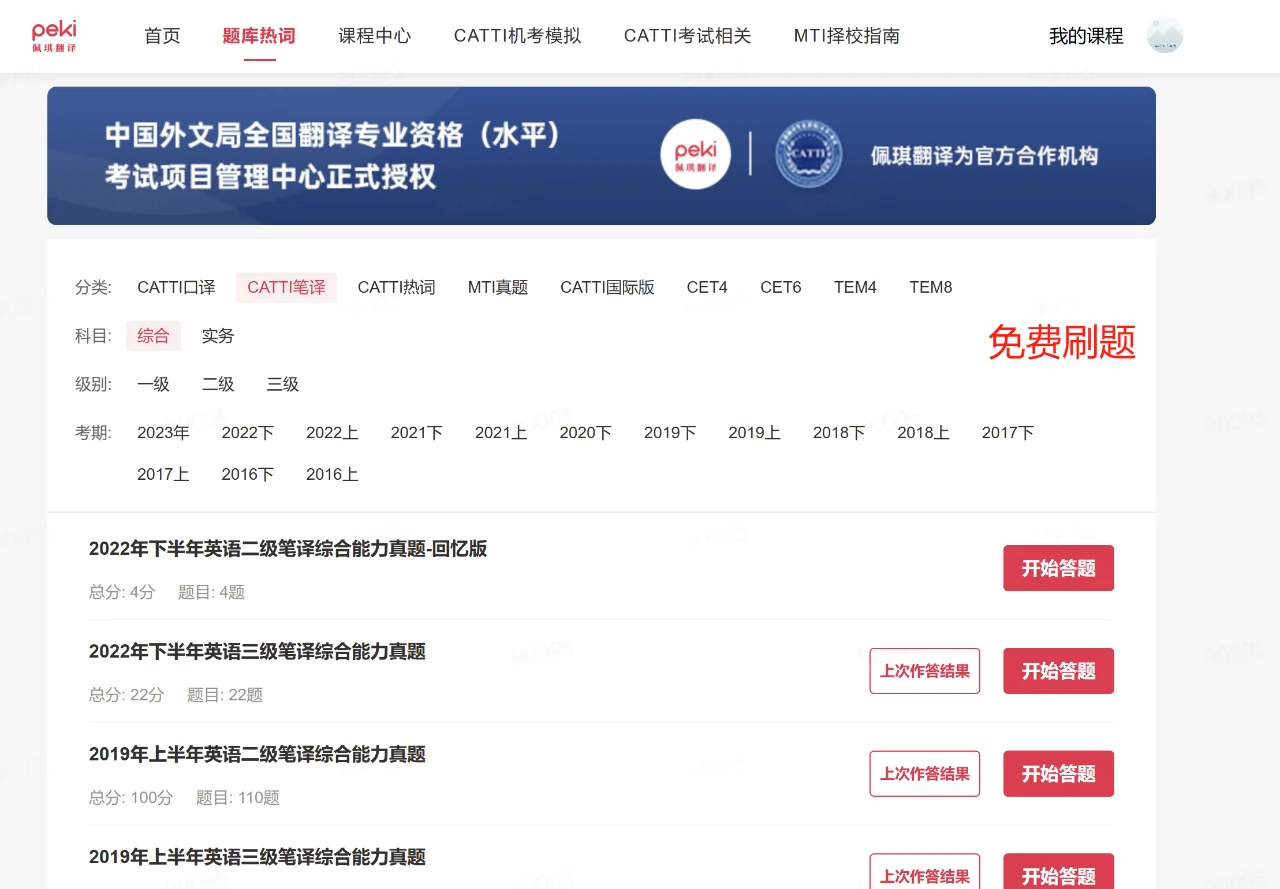
Task: Click the CATTI emblem on the banner
Action: (808, 154)
